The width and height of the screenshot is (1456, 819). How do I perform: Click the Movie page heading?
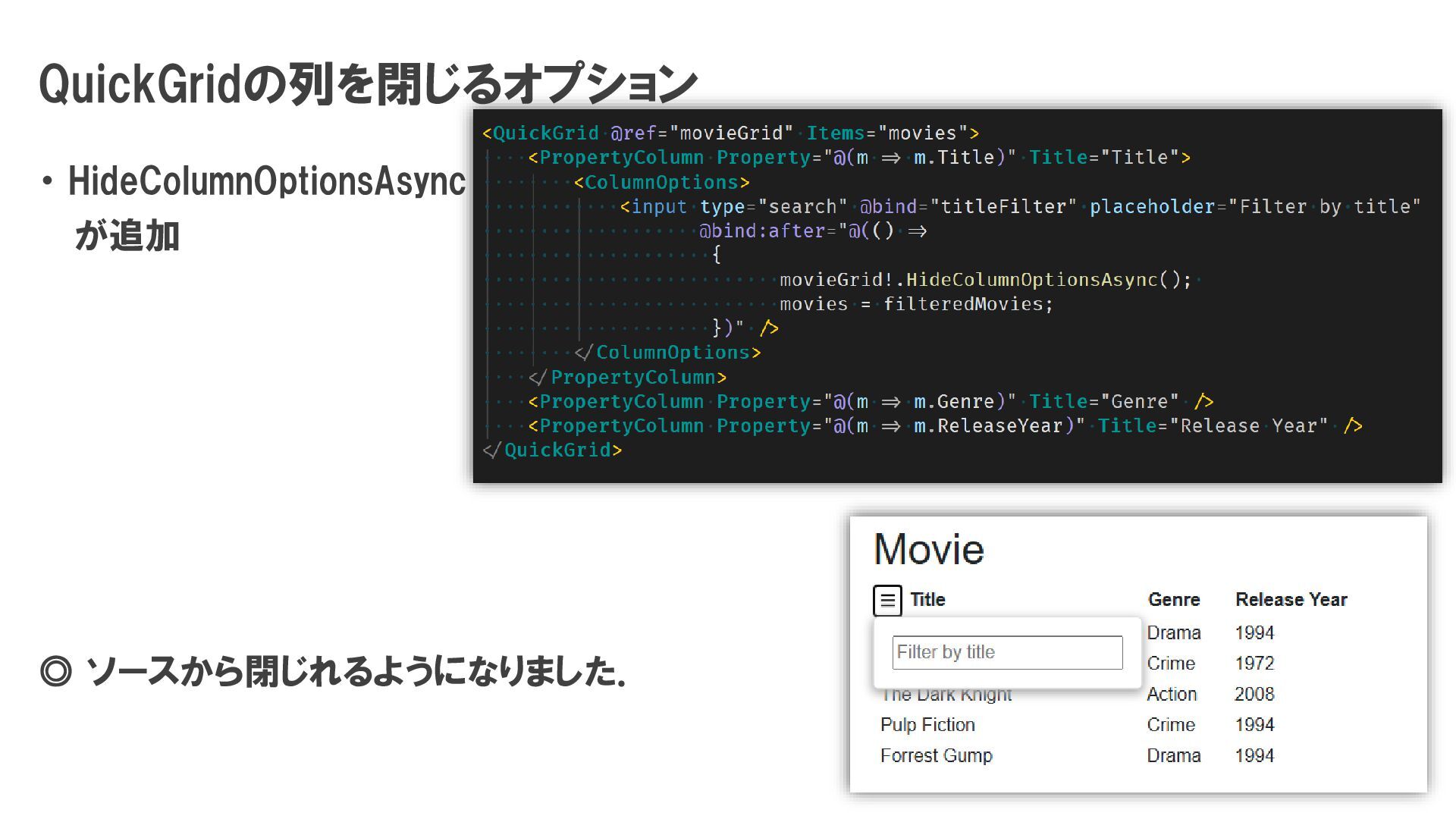pos(928,549)
